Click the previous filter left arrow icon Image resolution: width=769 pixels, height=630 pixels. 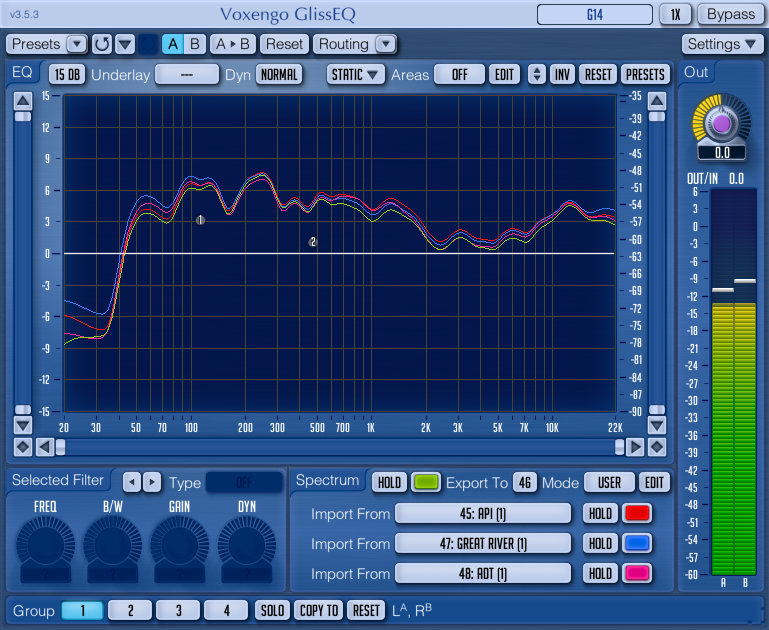pos(132,482)
